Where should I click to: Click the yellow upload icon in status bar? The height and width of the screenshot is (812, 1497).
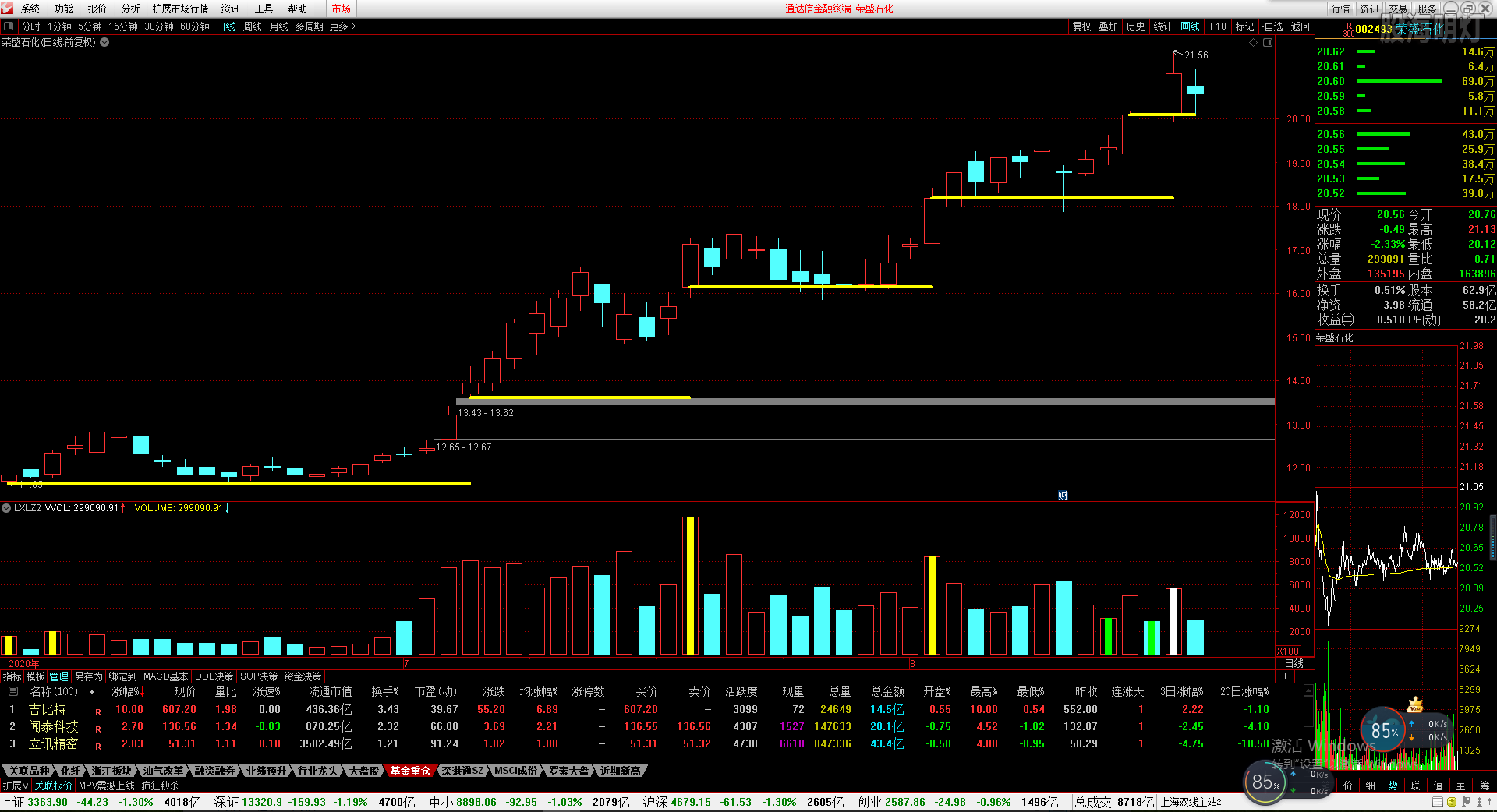1451,801
